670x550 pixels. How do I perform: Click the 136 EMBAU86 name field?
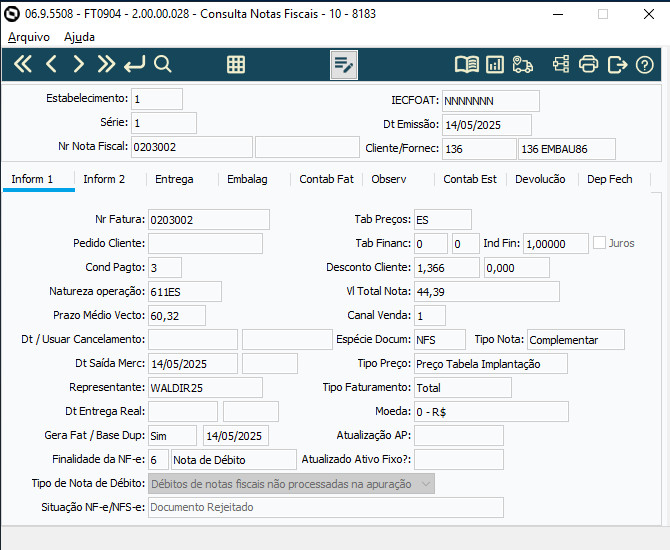567,149
